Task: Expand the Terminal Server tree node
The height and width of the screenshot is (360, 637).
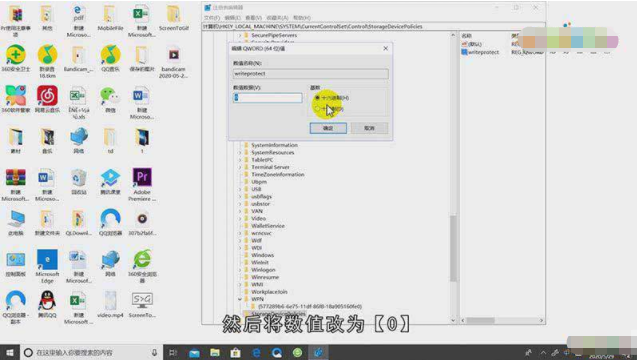Action: pyautogui.click(x=240, y=167)
